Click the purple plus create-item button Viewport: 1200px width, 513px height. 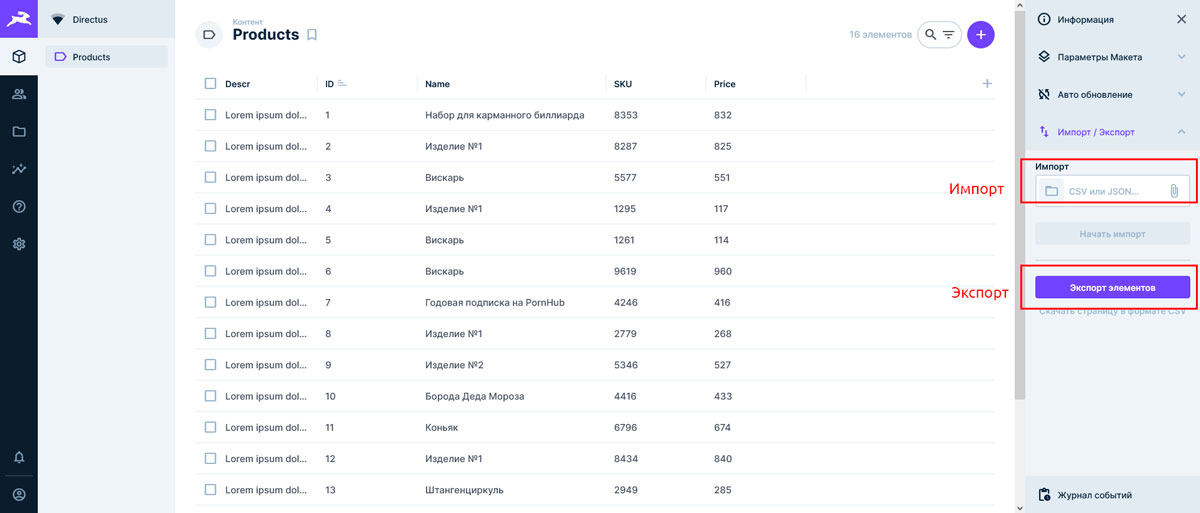coord(981,35)
